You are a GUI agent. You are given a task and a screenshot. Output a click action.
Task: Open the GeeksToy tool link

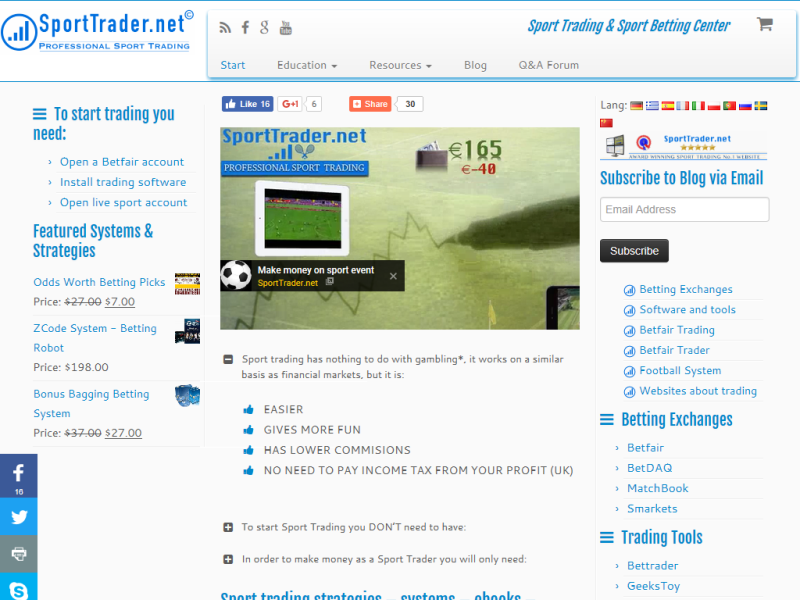(x=654, y=586)
